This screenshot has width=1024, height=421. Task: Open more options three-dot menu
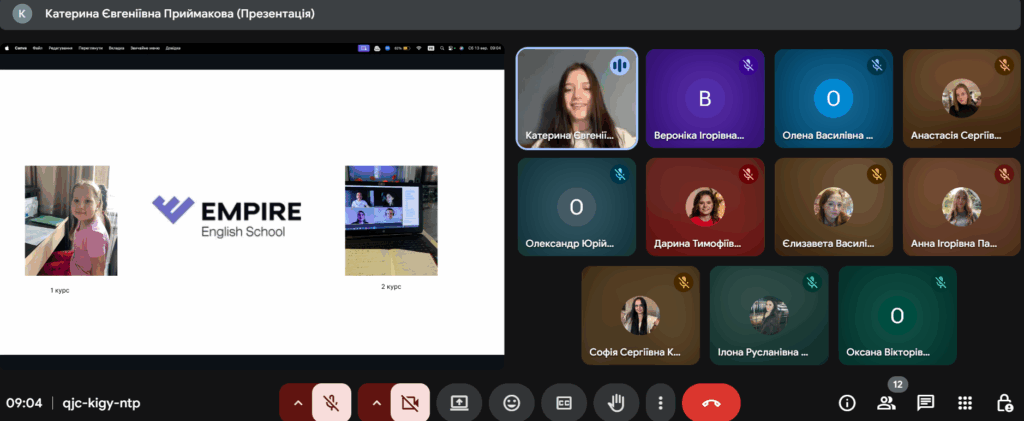[660, 402]
